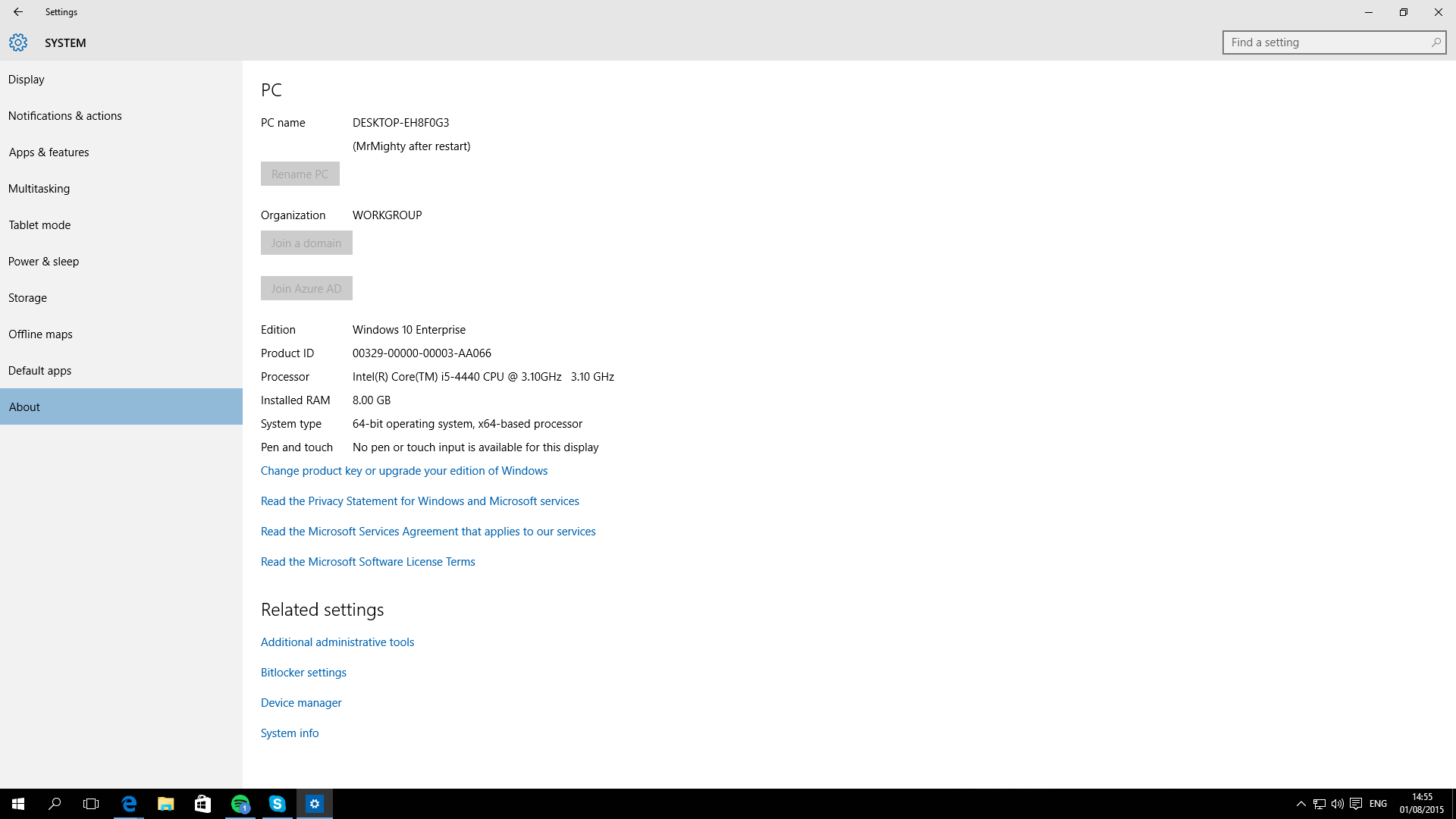Focus the Find a setting search box

click(1334, 42)
